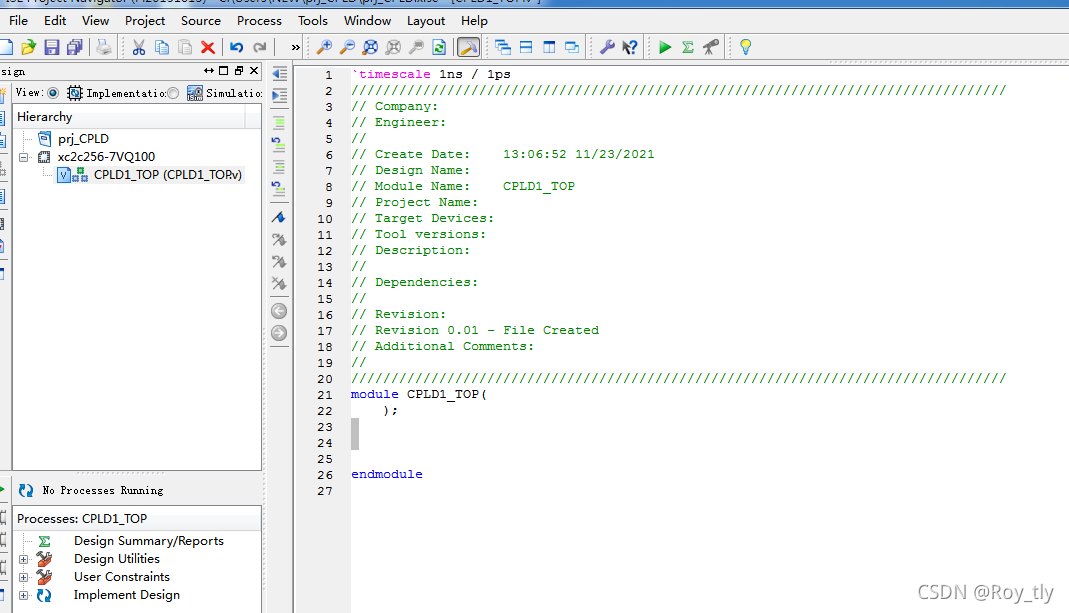Viewport: 1069px width, 613px height.
Task: Float the Design panel
Action: click(x=239, y=71)
